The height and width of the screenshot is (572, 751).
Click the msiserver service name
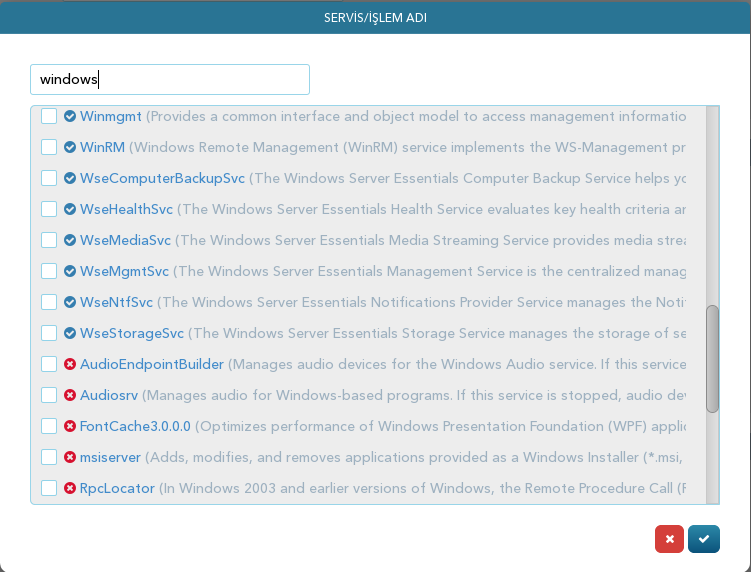click(110, 457)
